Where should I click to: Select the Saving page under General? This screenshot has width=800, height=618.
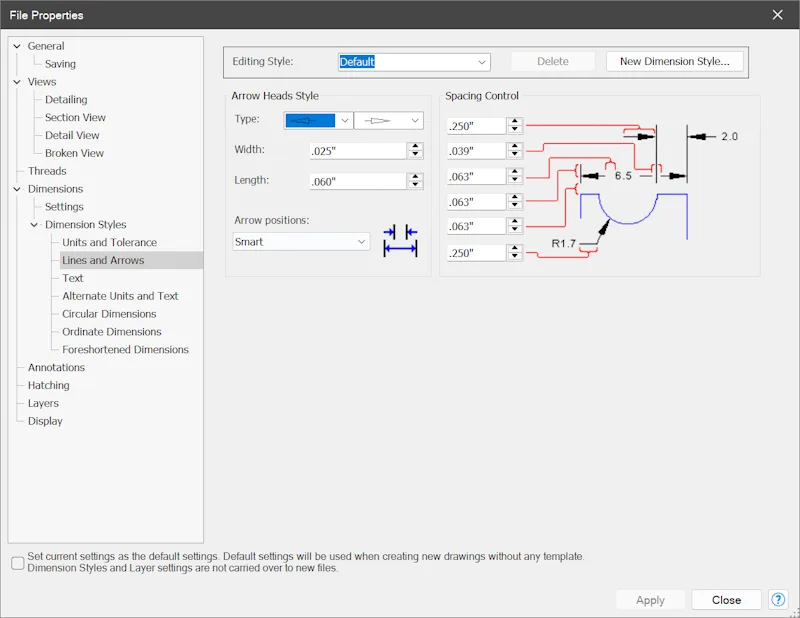[60, 64]
